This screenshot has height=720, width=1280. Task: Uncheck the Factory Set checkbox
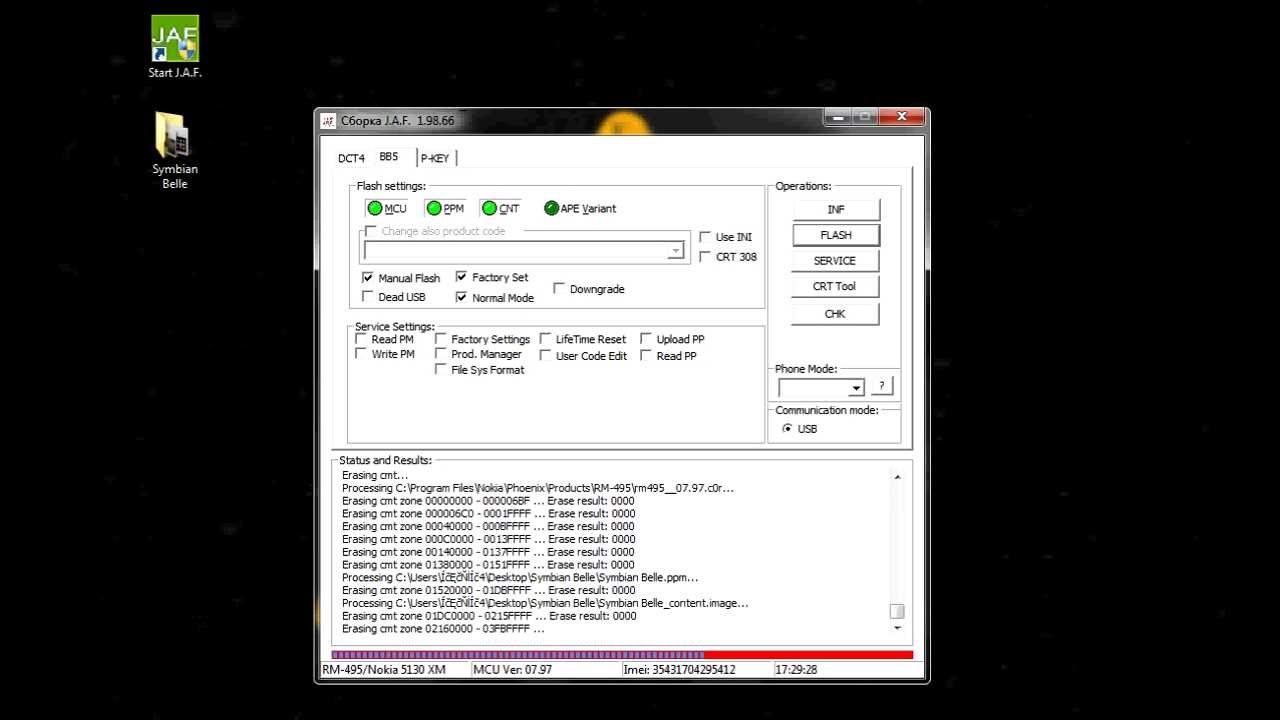coord(461,277)
